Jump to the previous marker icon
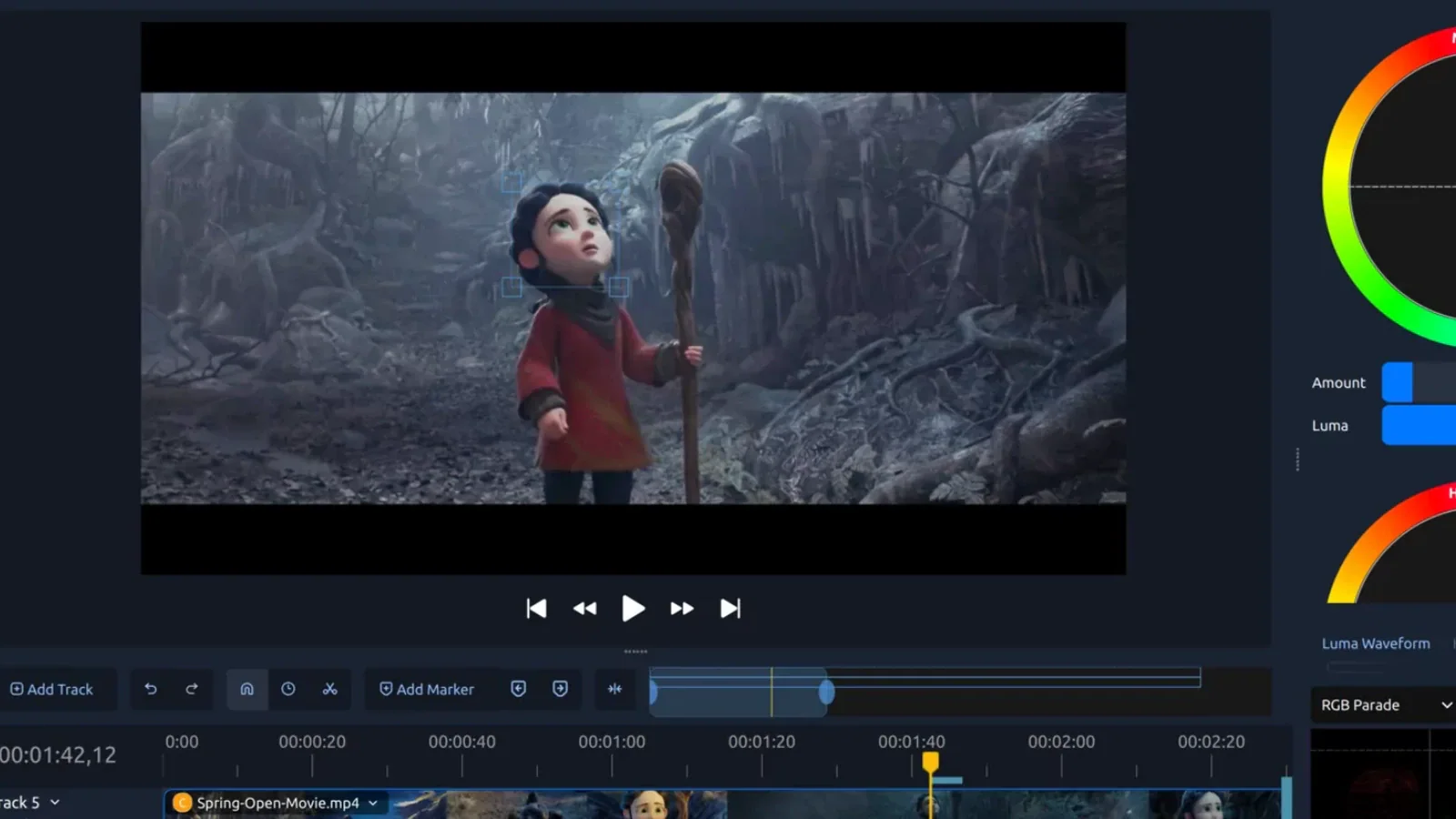The width and height of the screenshot is (1456, 819). pos(519,689)
